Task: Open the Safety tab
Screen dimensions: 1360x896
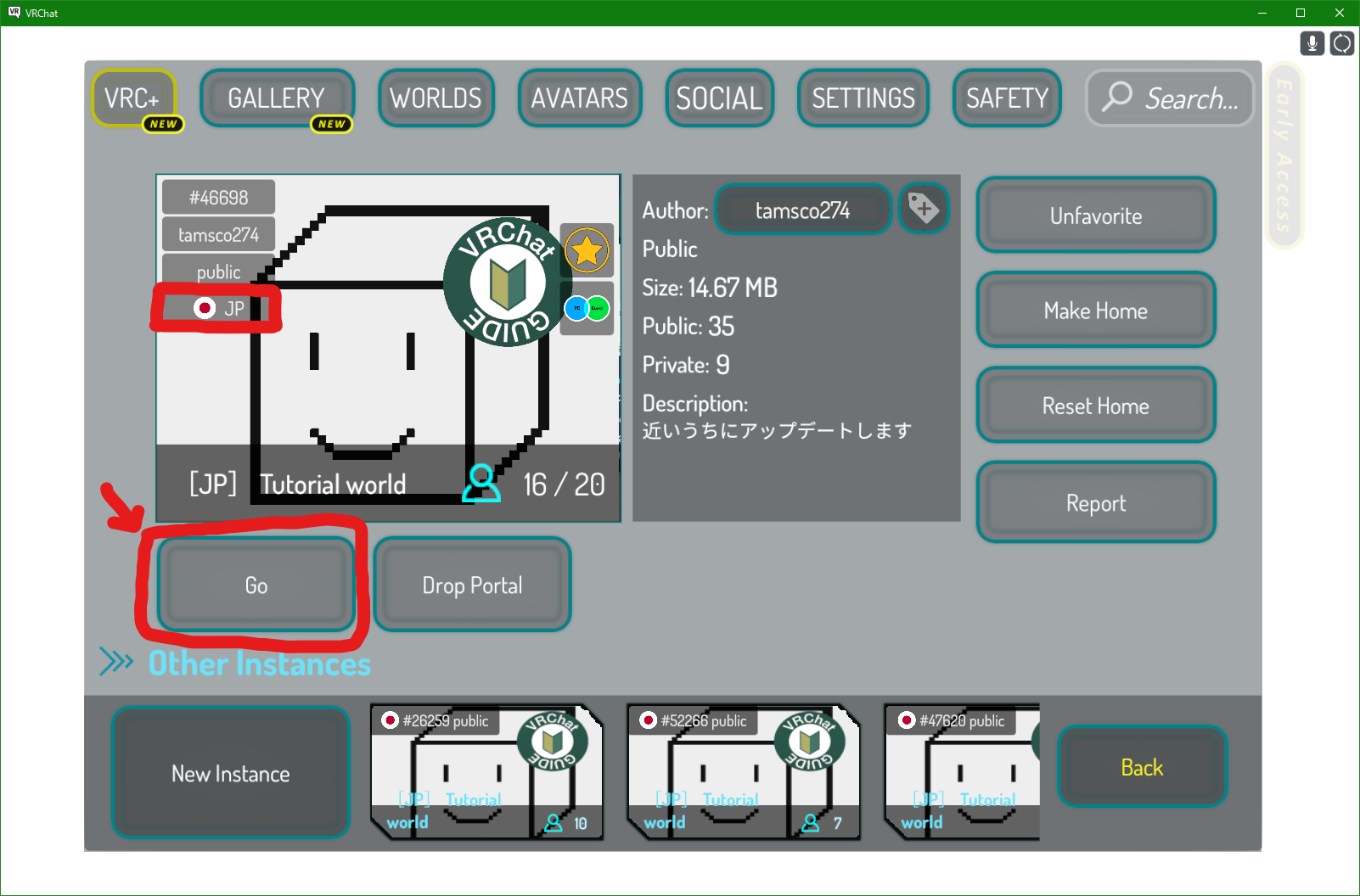Action: tap(1007, 98)
